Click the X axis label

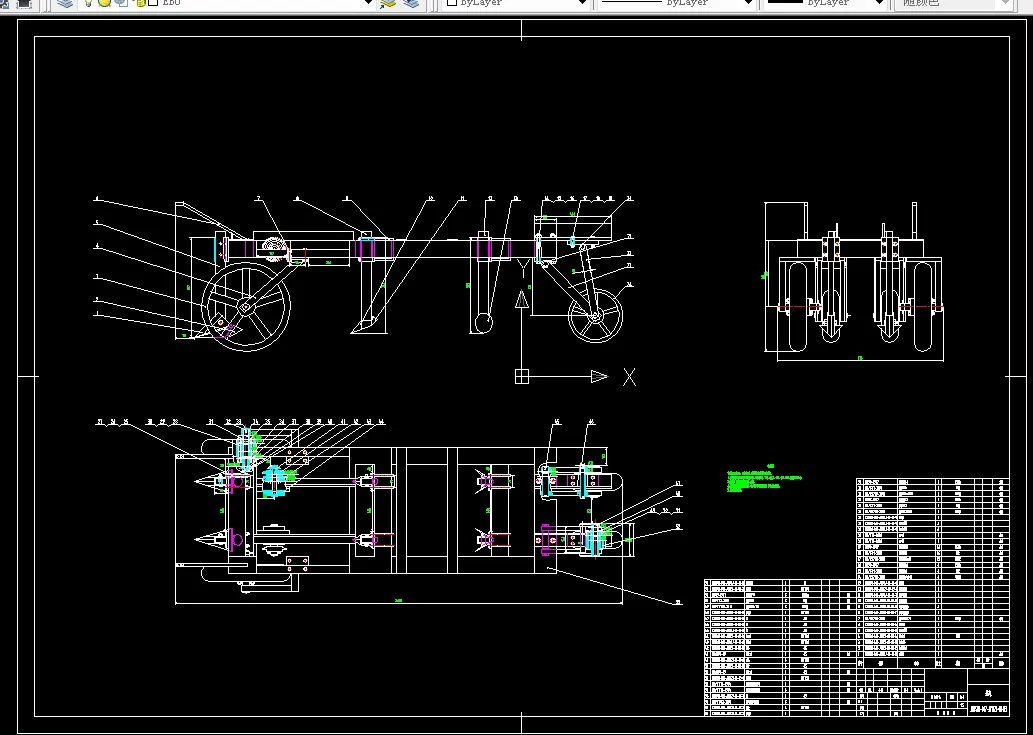coord(629,377)
